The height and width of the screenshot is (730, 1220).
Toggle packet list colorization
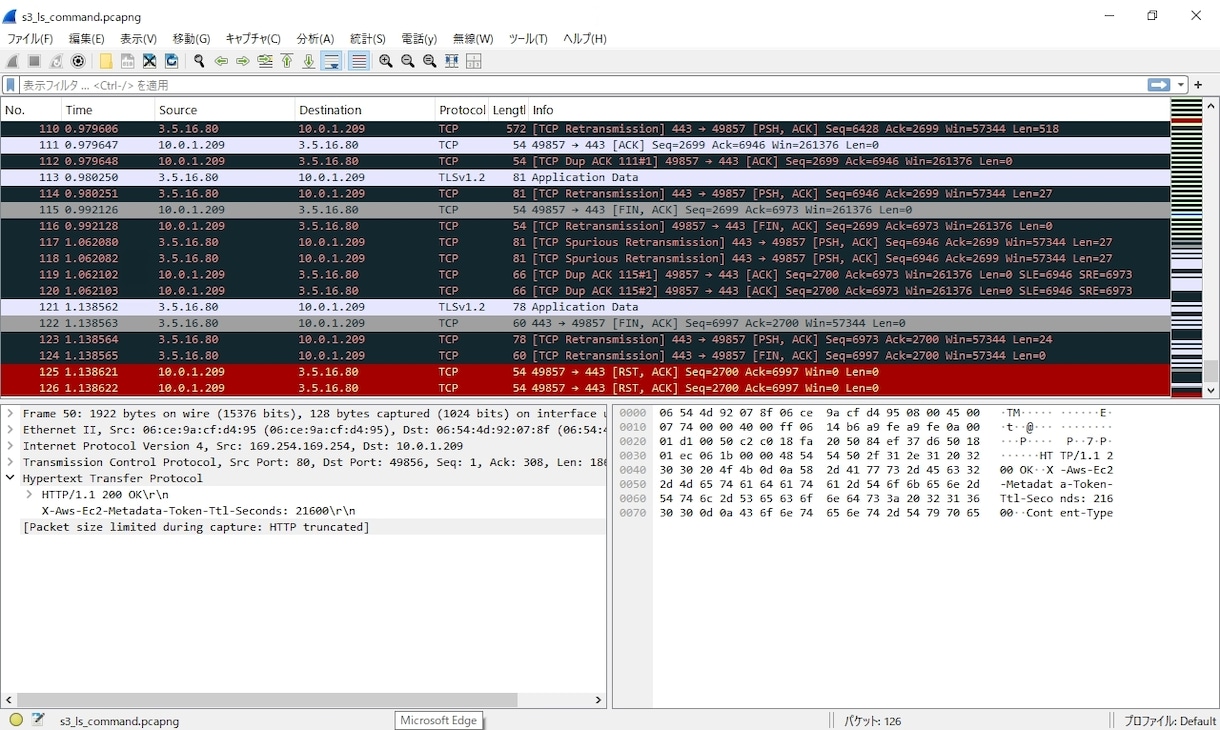tap(359, 61)
